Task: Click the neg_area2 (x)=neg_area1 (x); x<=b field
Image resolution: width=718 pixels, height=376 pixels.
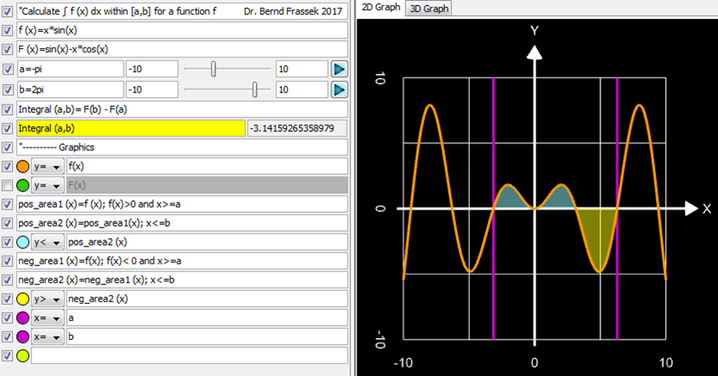Action: [x=182, y=280]
